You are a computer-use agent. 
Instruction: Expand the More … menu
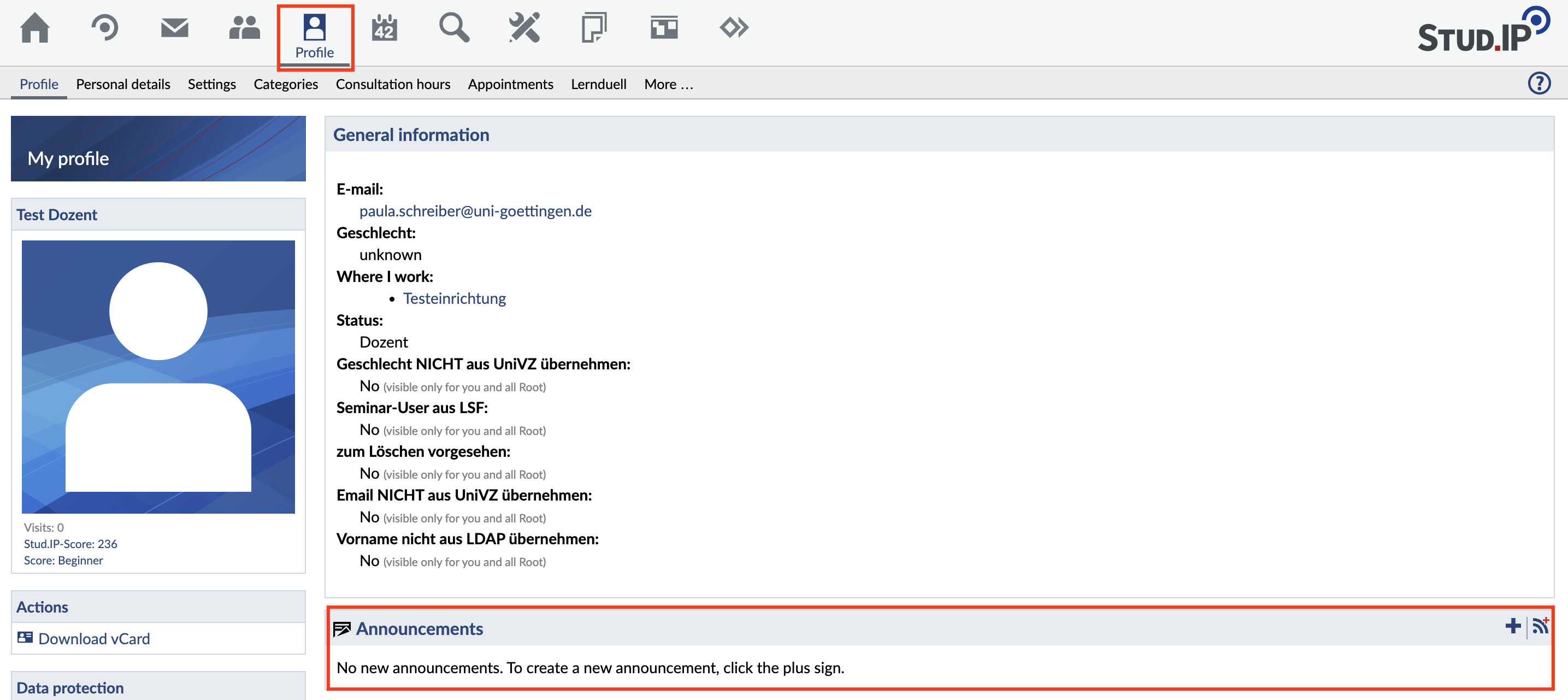(668, 84)
